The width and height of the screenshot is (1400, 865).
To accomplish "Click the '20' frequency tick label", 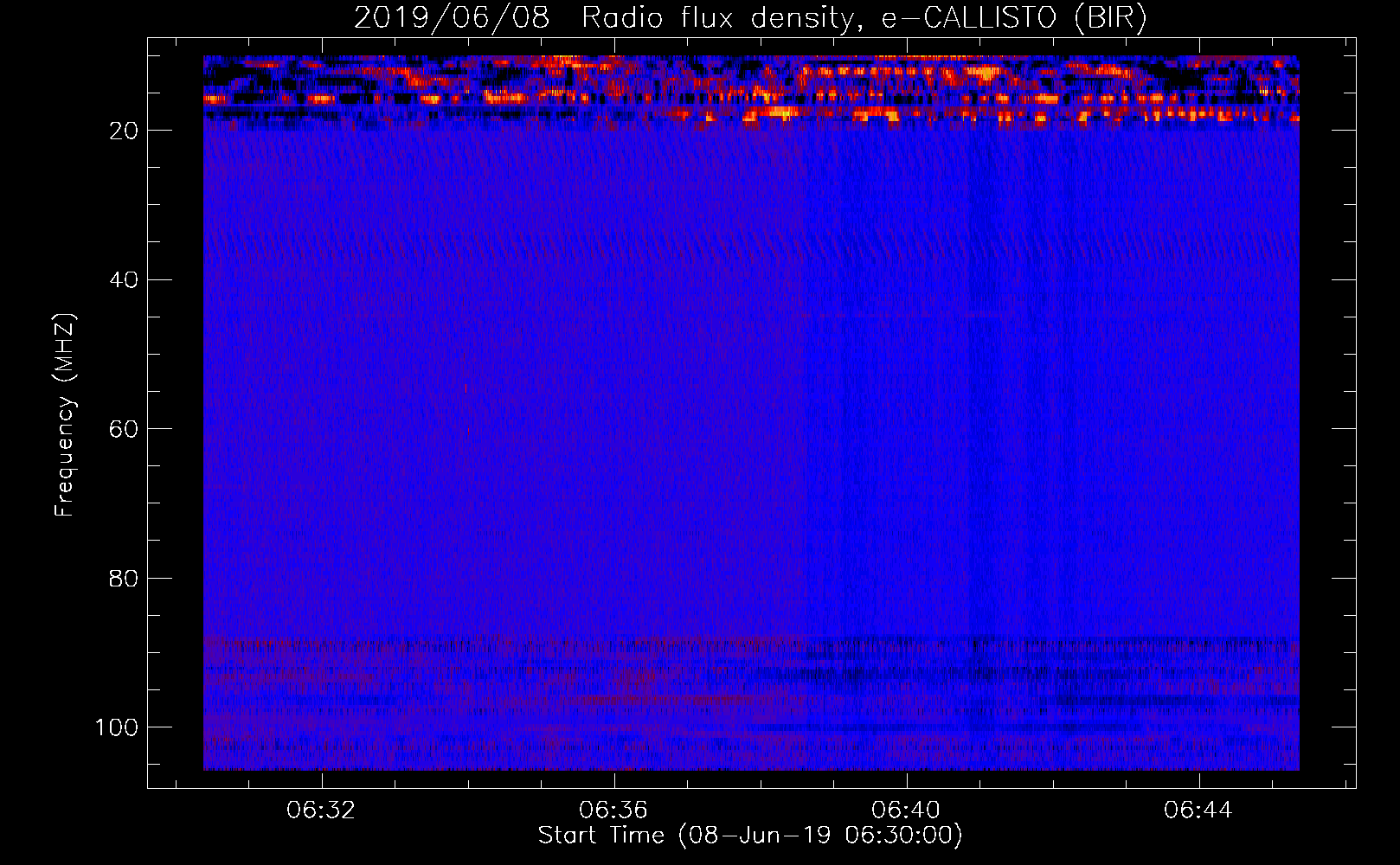I will coord(124,131).
